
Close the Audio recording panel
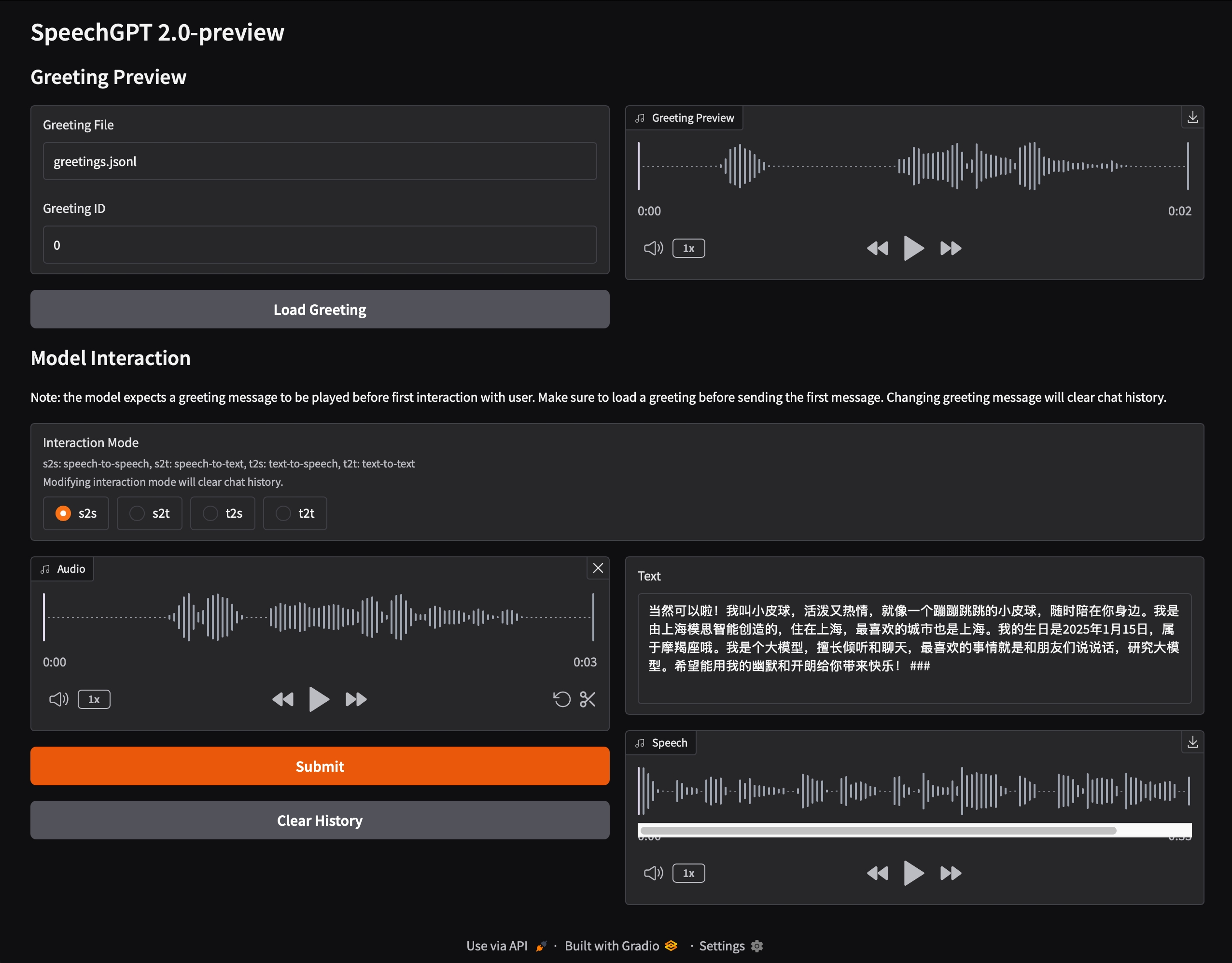coord(598,567)
